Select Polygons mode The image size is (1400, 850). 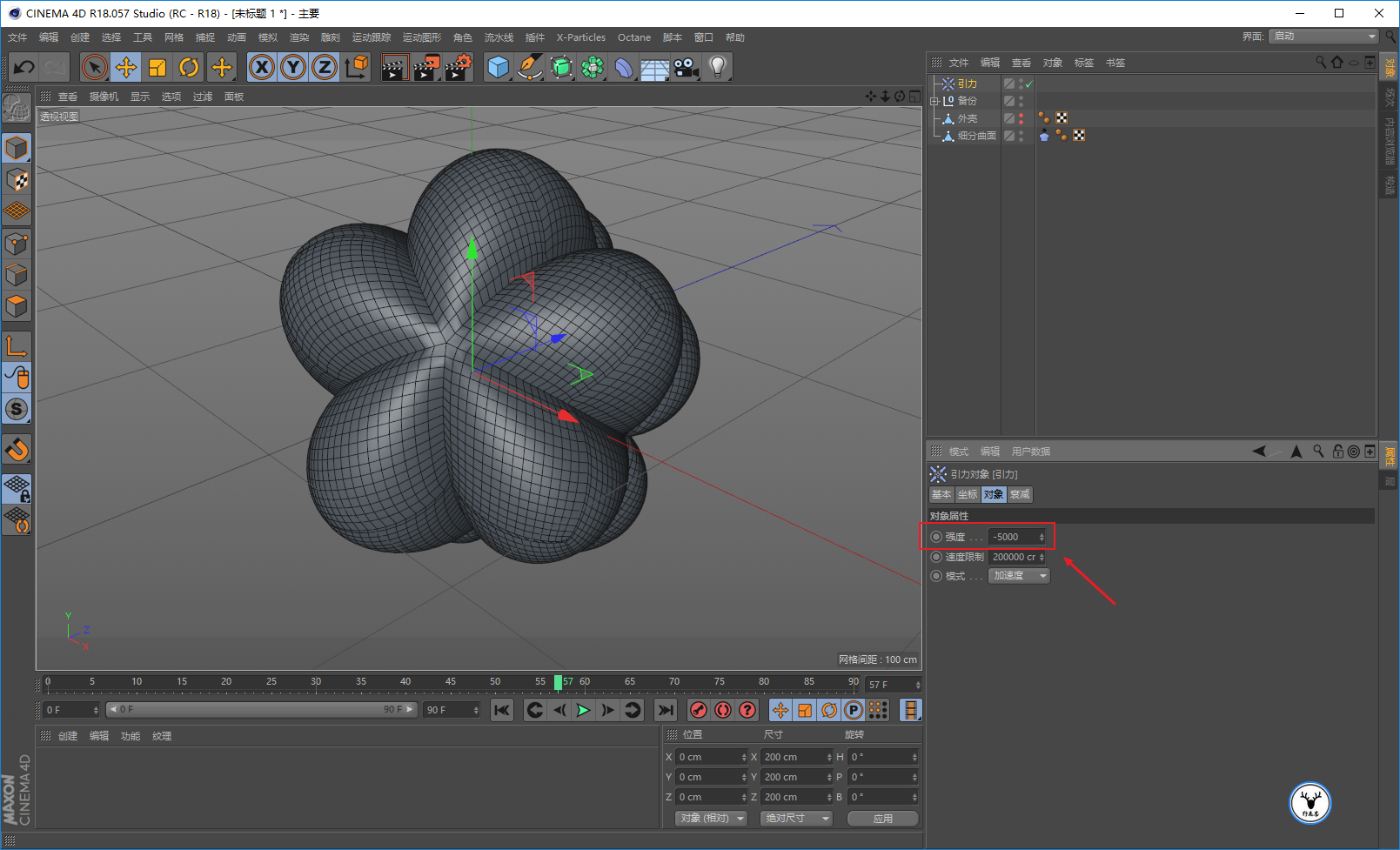coord(17,306)
